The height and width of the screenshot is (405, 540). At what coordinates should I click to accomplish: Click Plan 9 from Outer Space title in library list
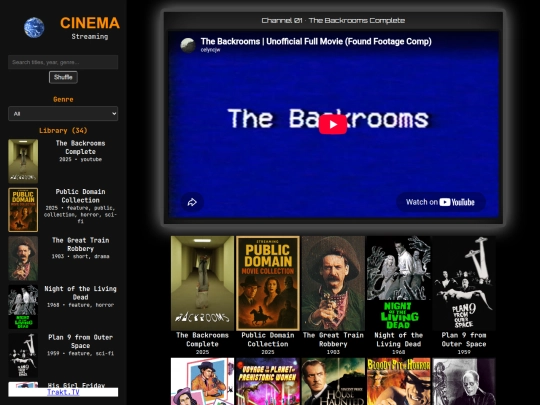[80, 342]
